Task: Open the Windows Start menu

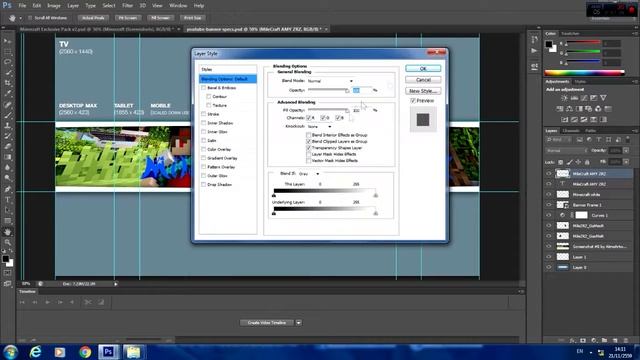Action: (10, 351)
